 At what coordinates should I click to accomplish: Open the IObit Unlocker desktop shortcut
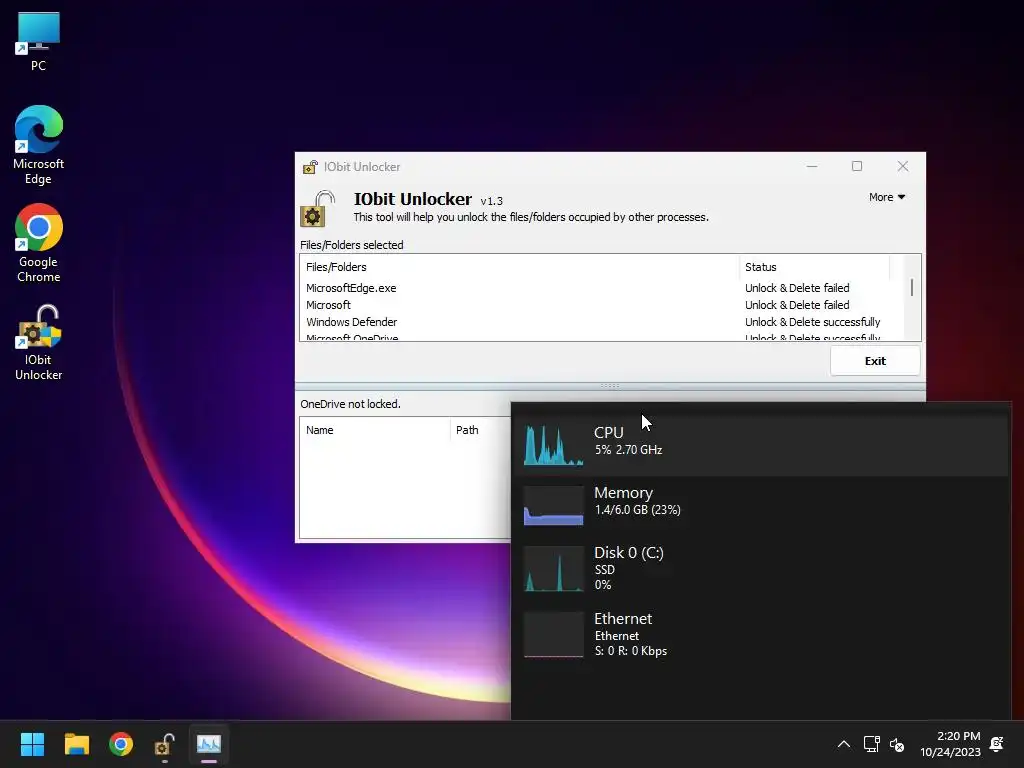[x=39, y=342]
